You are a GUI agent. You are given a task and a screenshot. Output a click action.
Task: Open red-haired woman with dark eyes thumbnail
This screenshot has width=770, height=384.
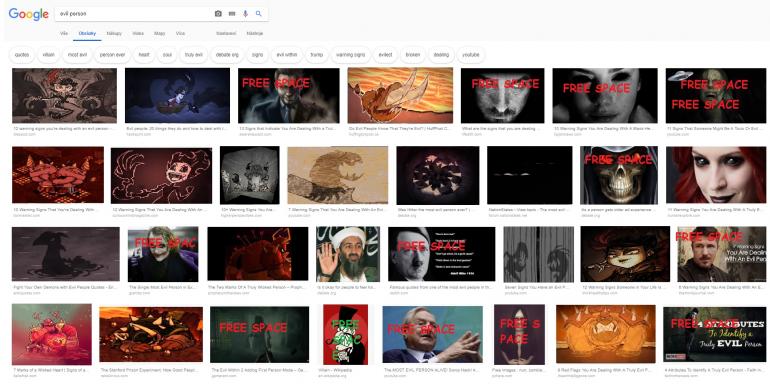coord(715,175)
